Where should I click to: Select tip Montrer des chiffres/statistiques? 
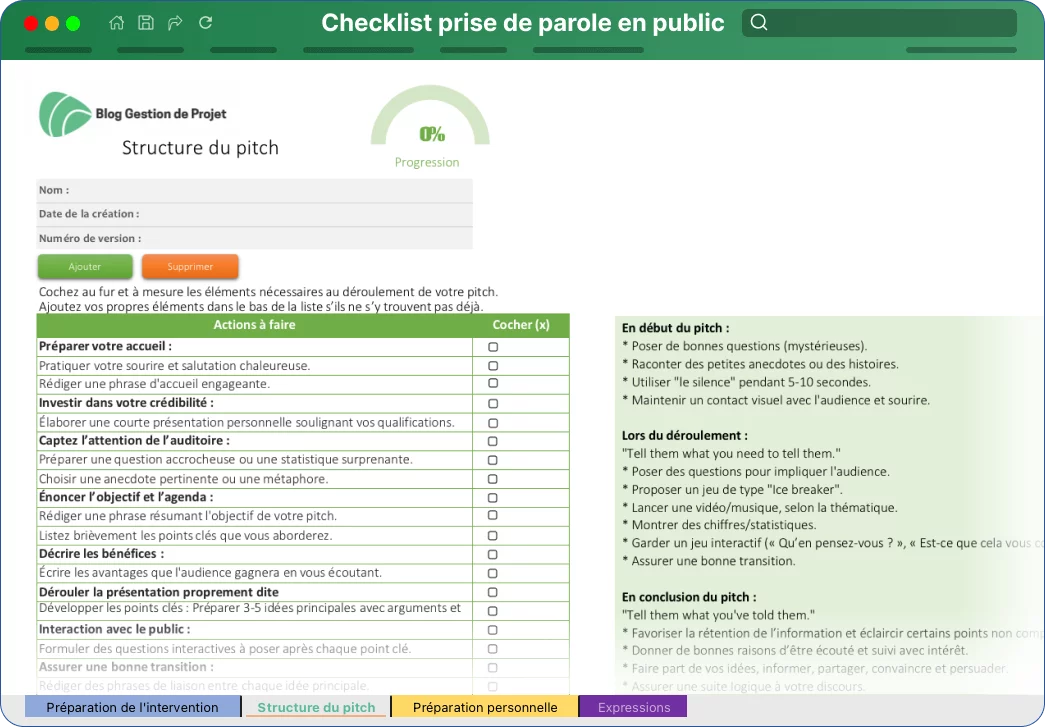click(719, 525)
